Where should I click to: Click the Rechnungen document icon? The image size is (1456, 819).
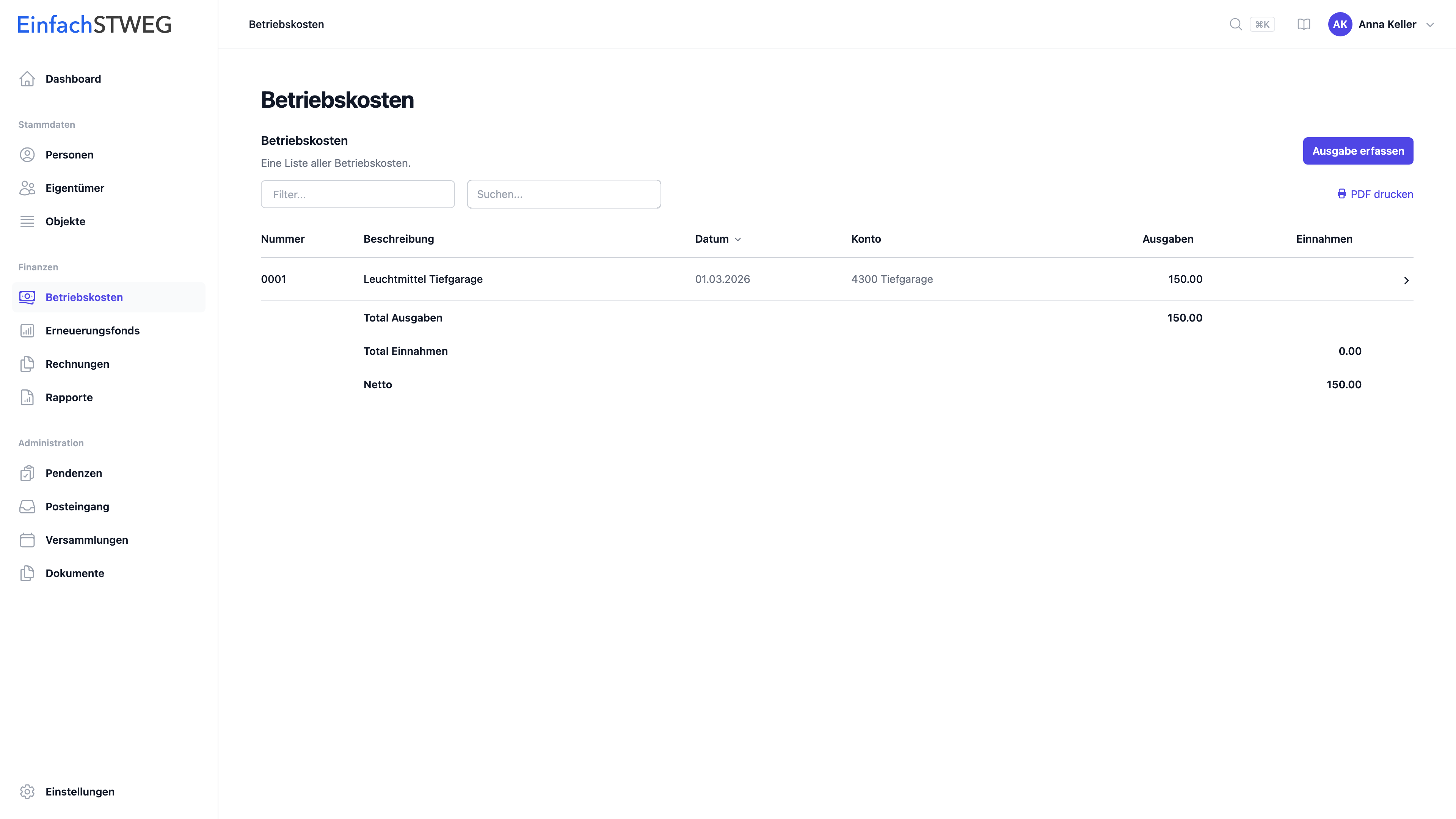27,364
